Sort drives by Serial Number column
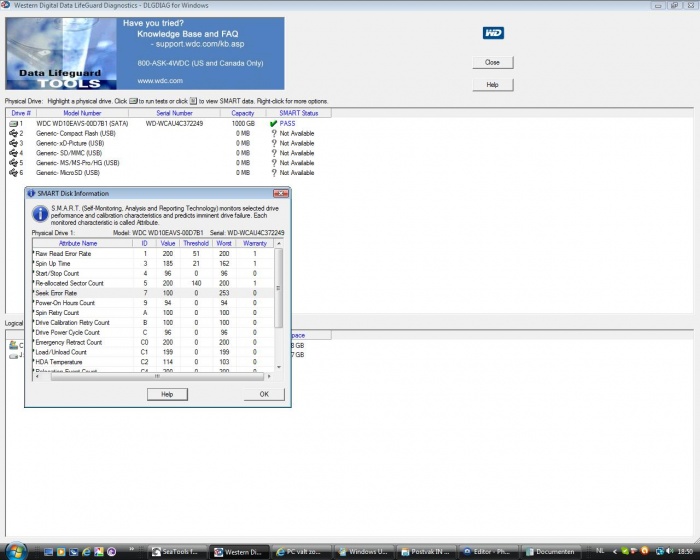This screenshot has width=700, height=560. tap(175, 113)
